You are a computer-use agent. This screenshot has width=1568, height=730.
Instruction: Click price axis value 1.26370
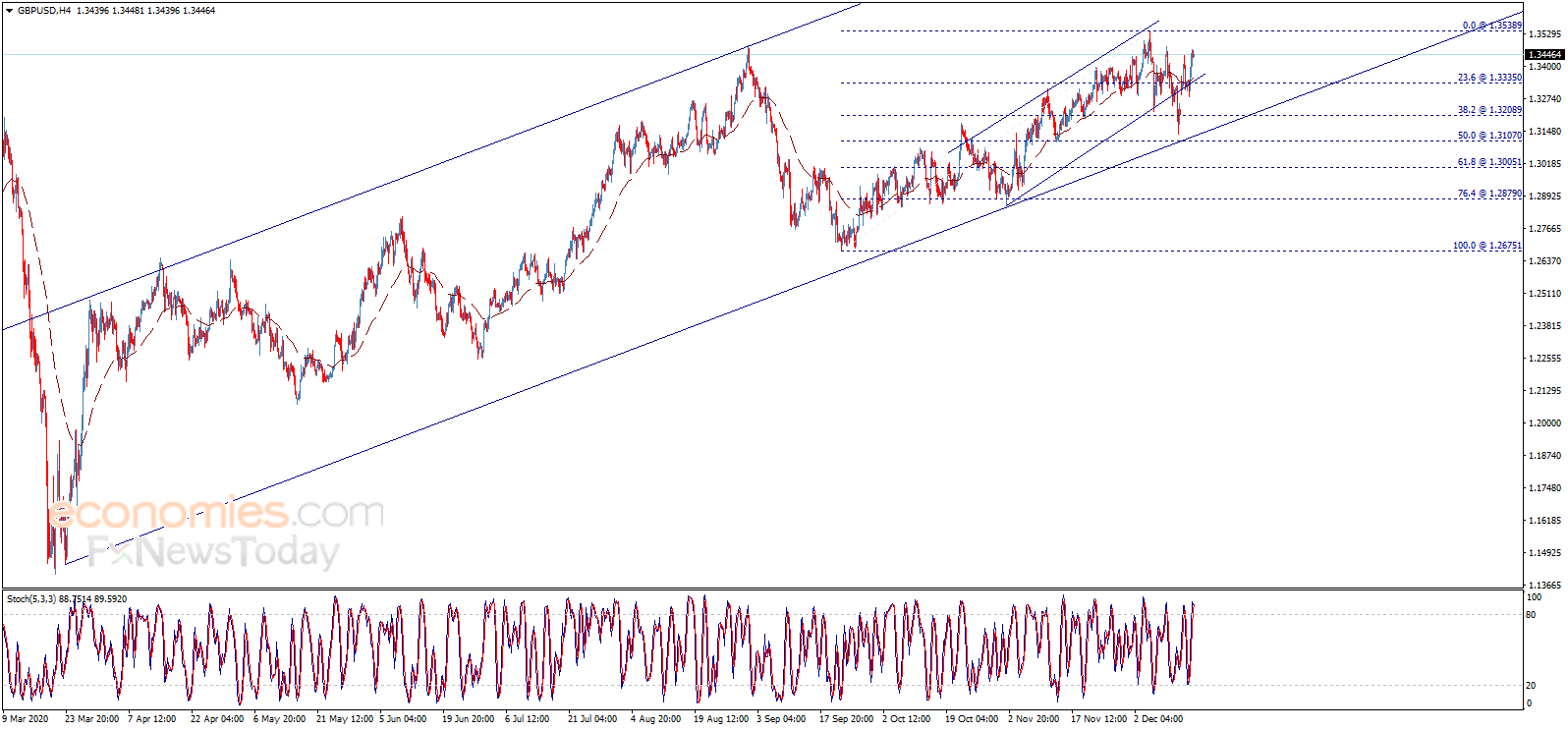[1543, 261]
